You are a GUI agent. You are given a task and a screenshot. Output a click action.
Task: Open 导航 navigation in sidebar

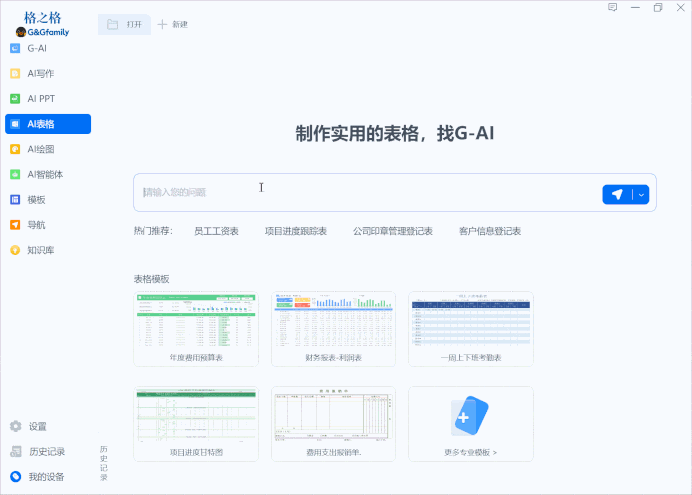(x=15, y=225)
